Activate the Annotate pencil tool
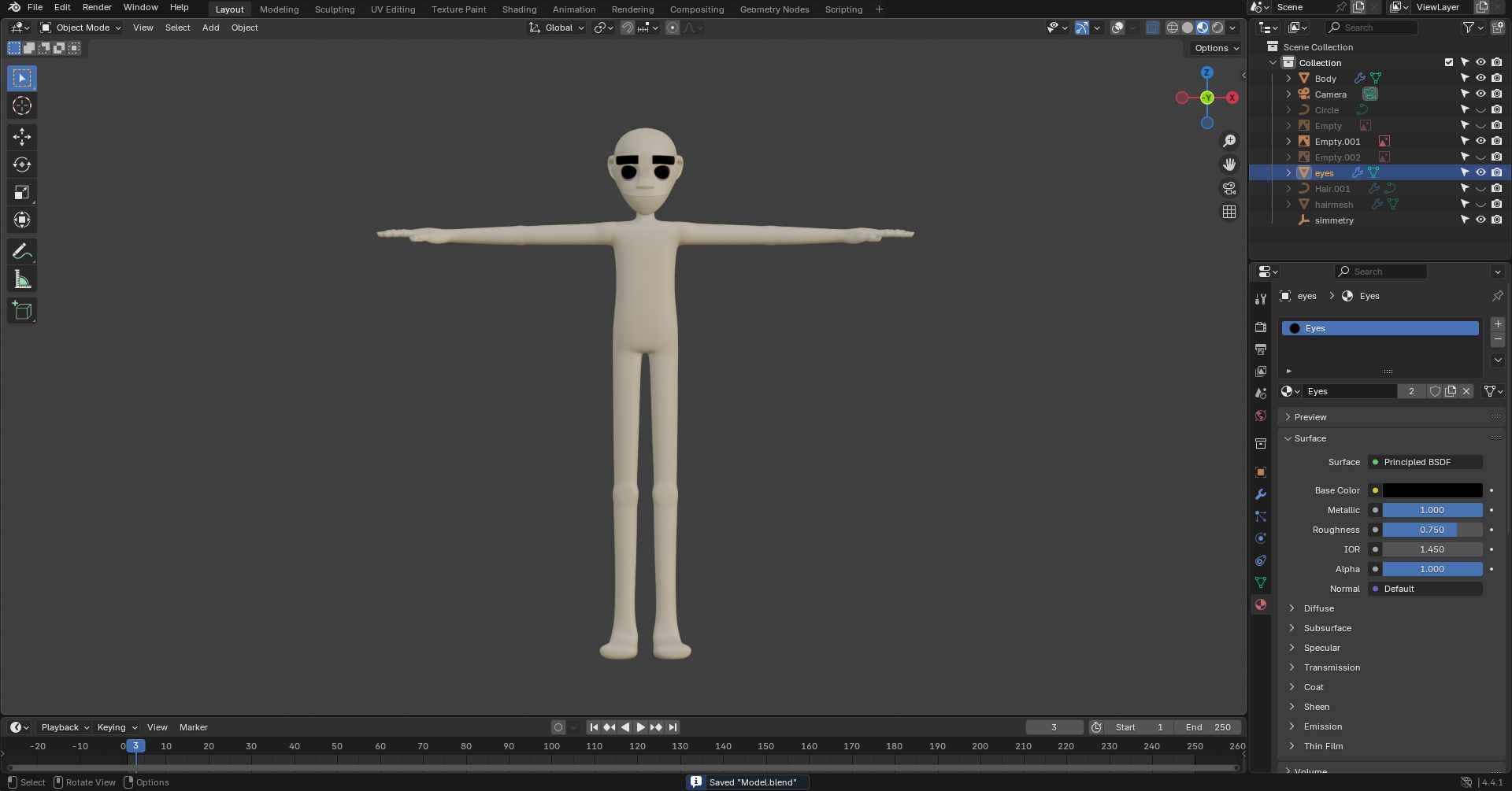 [22, 252]
